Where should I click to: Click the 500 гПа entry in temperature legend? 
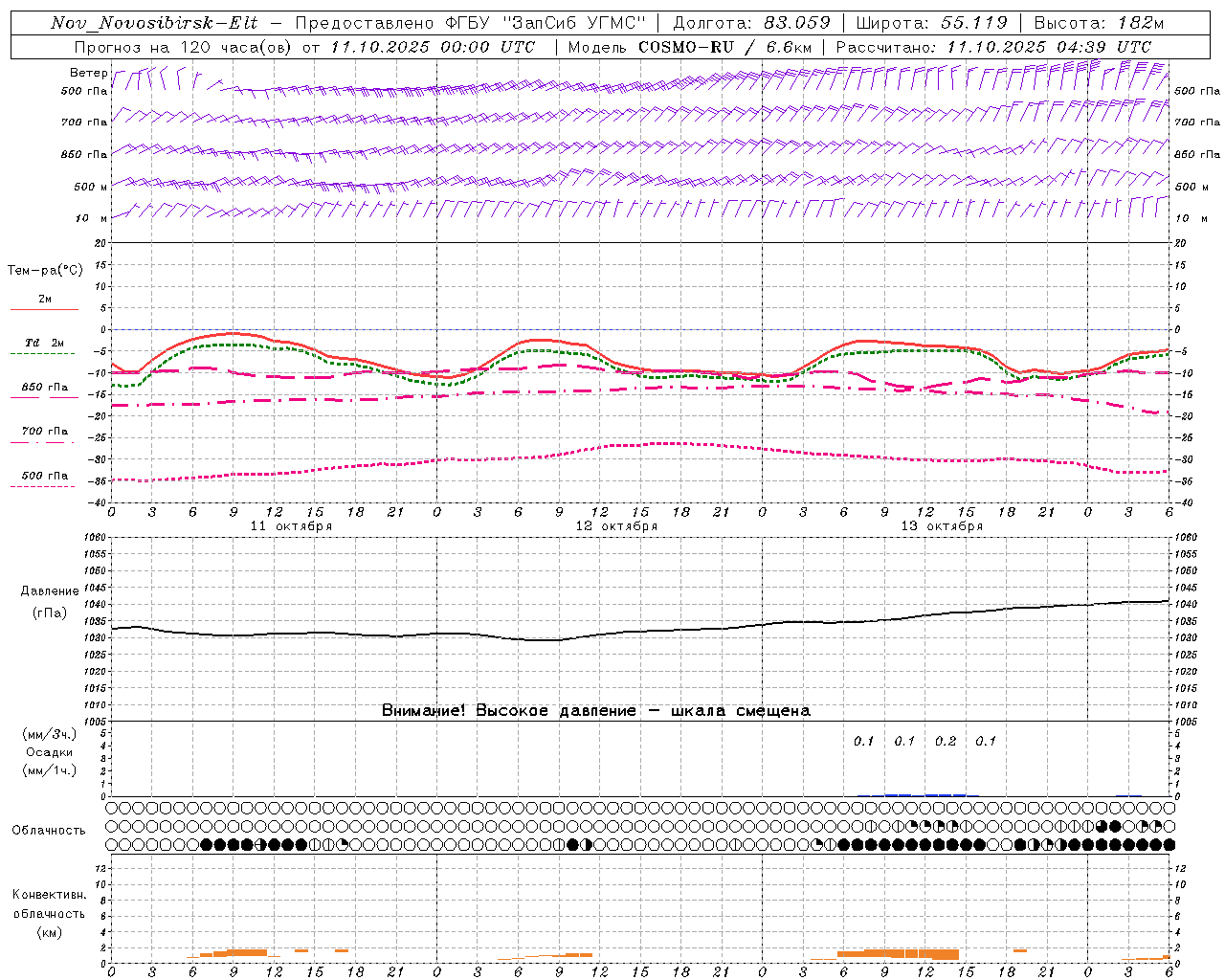pyautogui.click(x=45, y=476)
